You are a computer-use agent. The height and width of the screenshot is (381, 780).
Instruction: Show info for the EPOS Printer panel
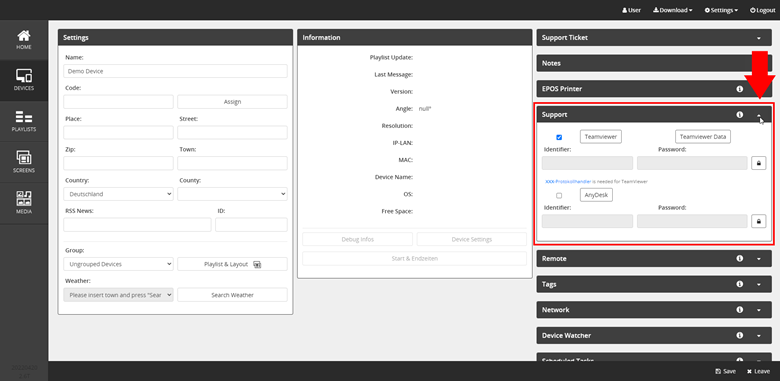pos(739,89)
